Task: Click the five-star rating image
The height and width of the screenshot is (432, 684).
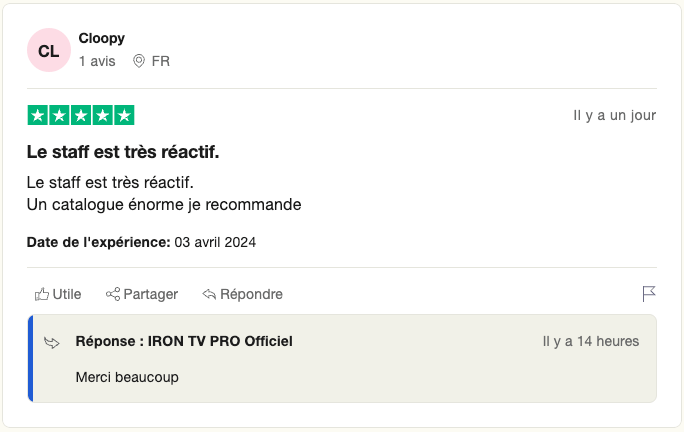Action: [81, 115]
